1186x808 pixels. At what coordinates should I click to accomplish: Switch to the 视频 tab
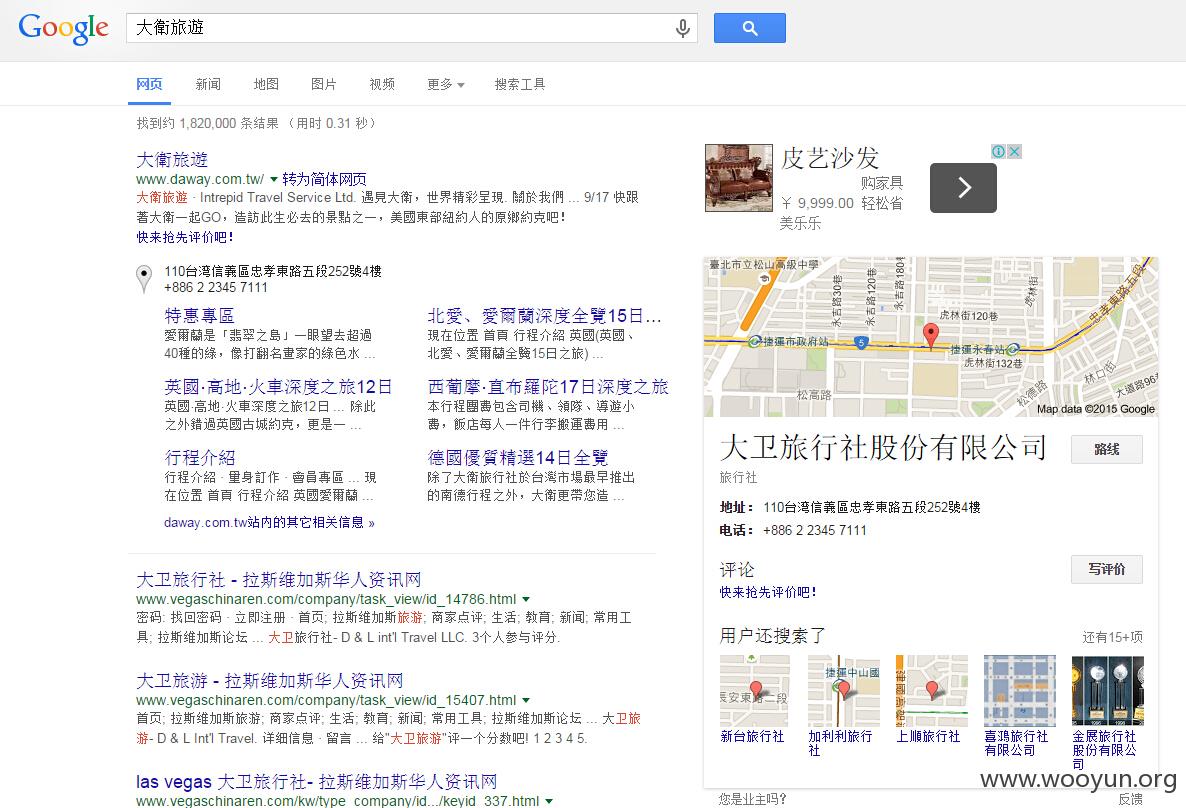pyautogui.click(x=382, y=84)
